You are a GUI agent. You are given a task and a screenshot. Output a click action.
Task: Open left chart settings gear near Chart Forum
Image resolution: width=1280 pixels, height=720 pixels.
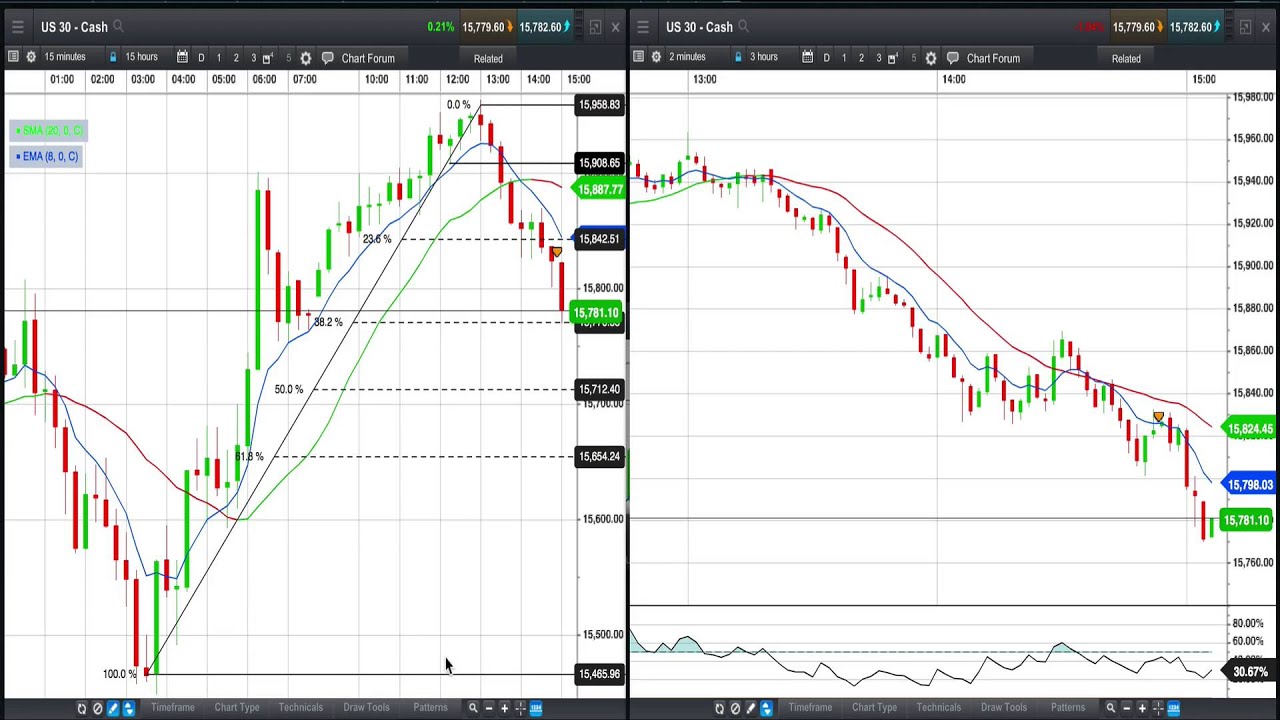point(306,58)
